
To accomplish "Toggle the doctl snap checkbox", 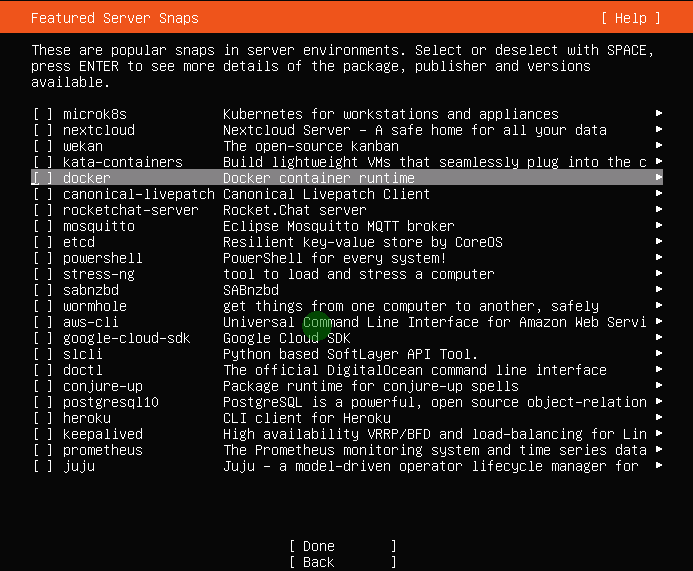I will coord(43,370).
